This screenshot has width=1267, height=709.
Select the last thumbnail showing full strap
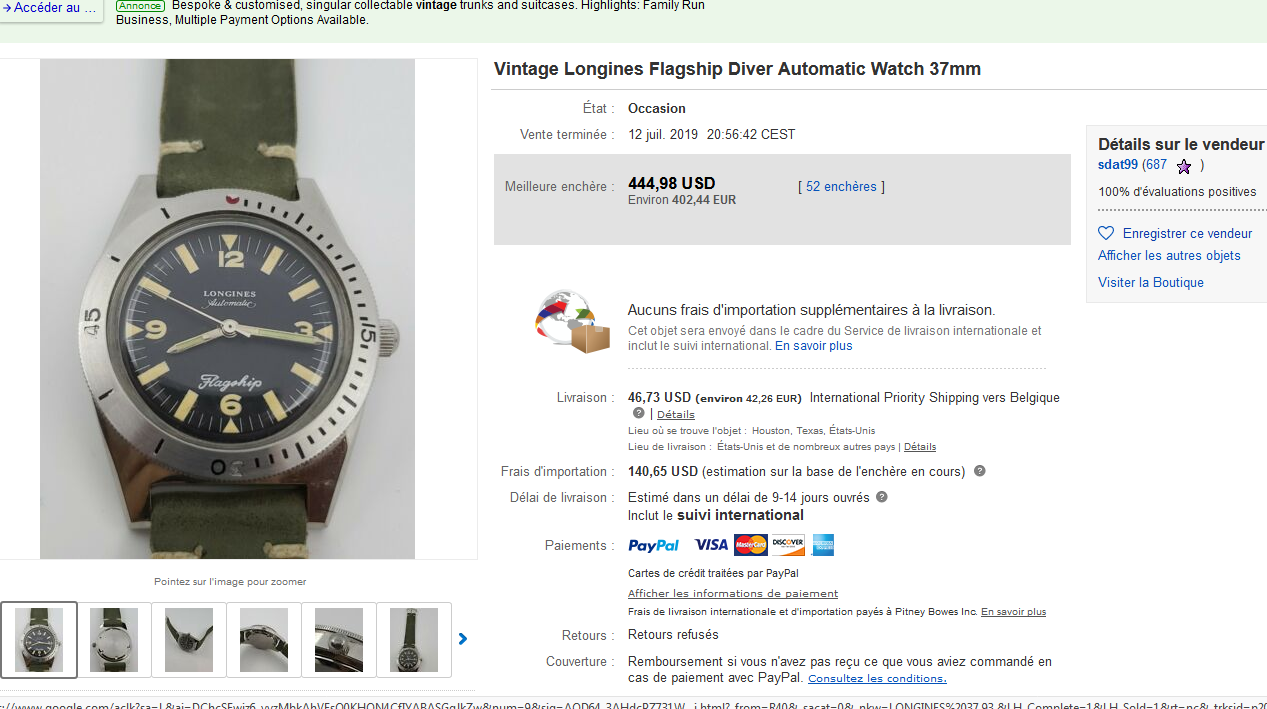414,639
